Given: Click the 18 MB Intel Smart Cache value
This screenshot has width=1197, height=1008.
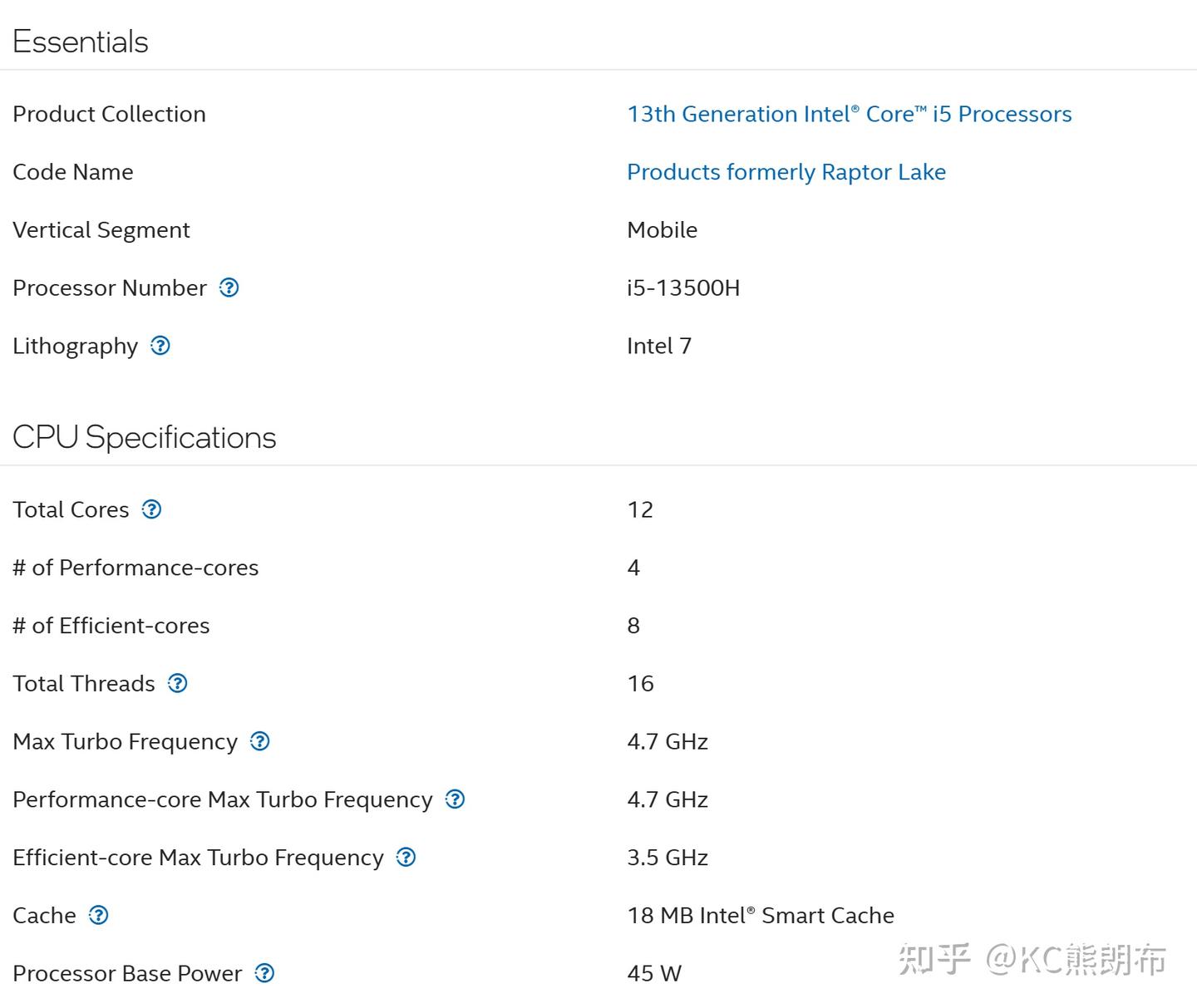Looking at the screenshot, I should point(761,915).
